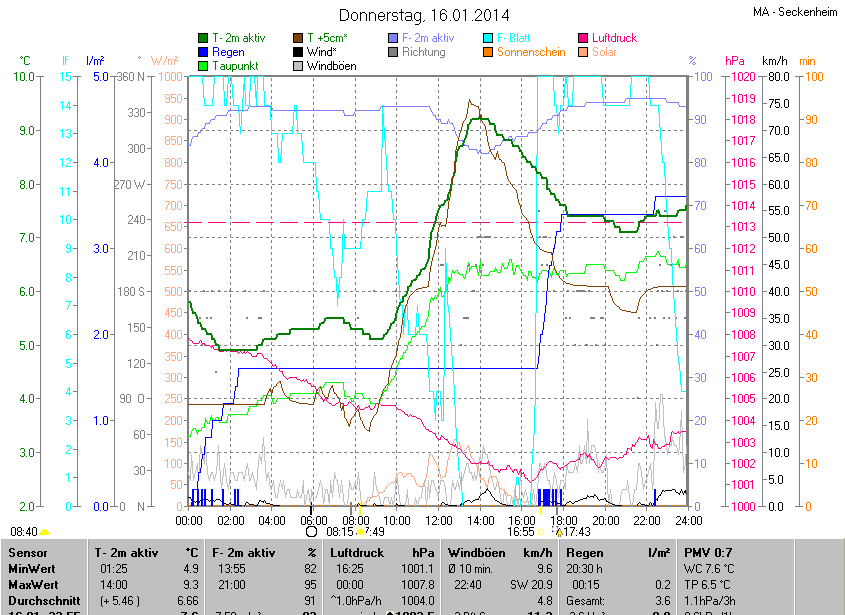845x615 pixels.
Task: Click the F- 2m aktiv legend label
Action: click(428, 38)
